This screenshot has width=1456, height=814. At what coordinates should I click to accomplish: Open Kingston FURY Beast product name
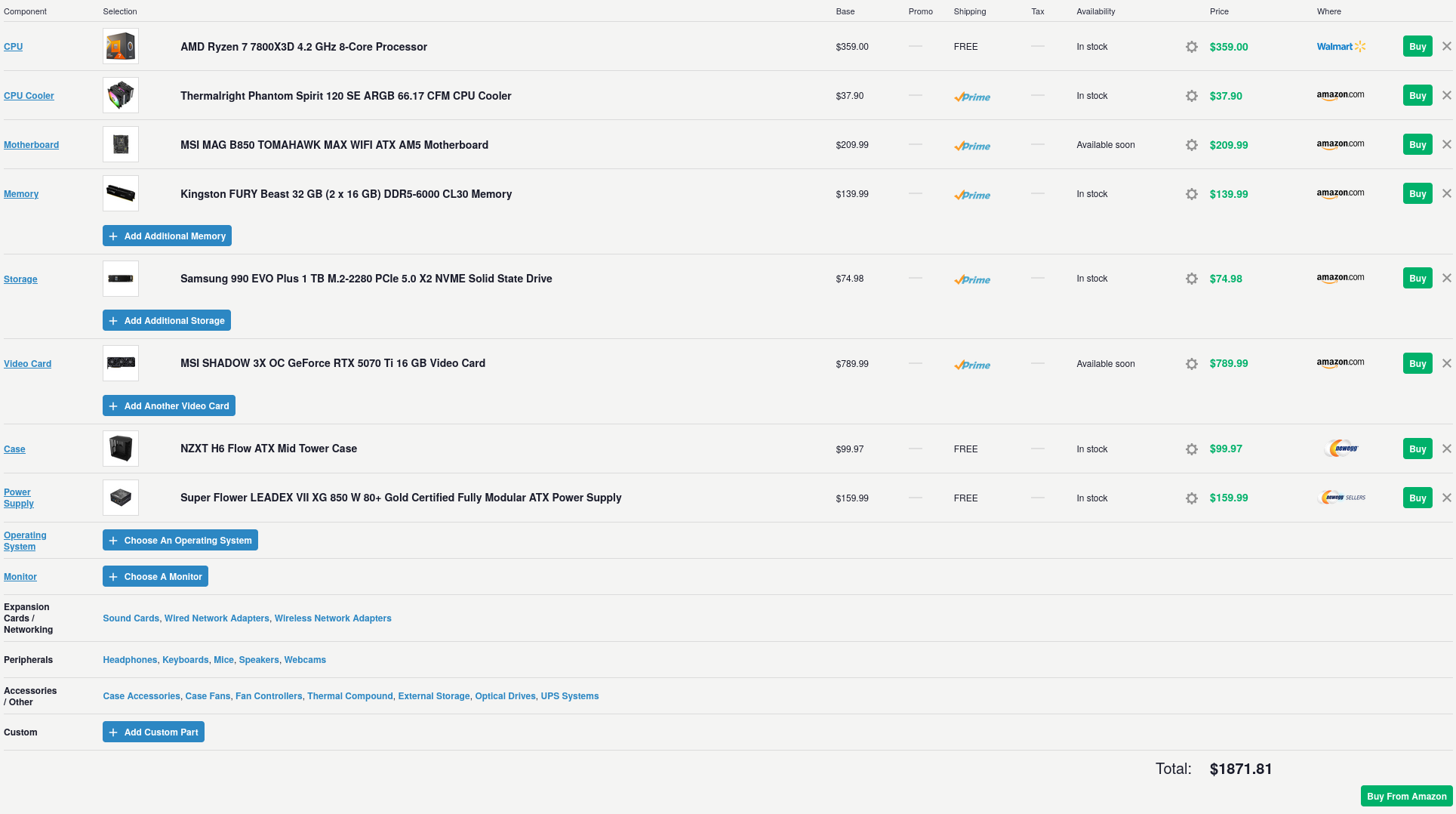(346, 194)
